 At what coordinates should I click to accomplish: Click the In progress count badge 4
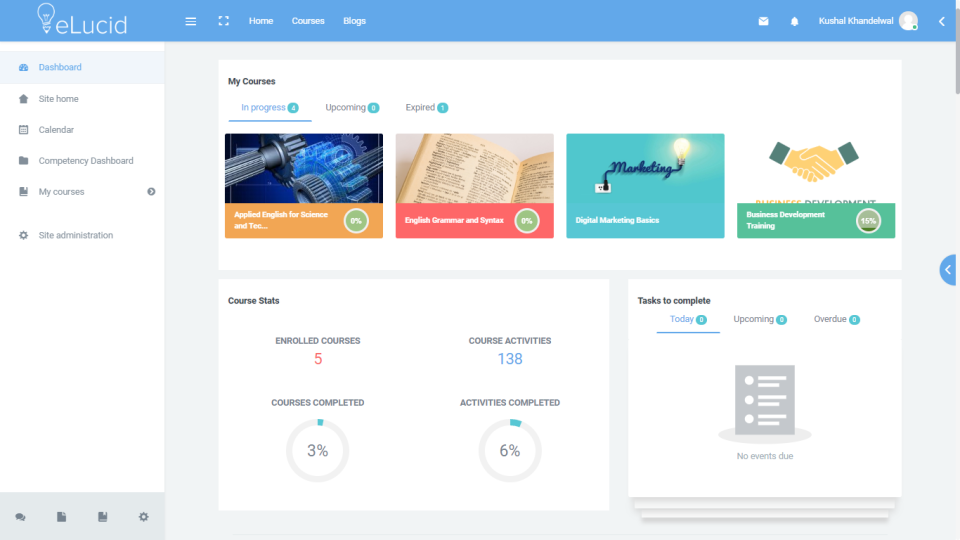pos(293,108)
